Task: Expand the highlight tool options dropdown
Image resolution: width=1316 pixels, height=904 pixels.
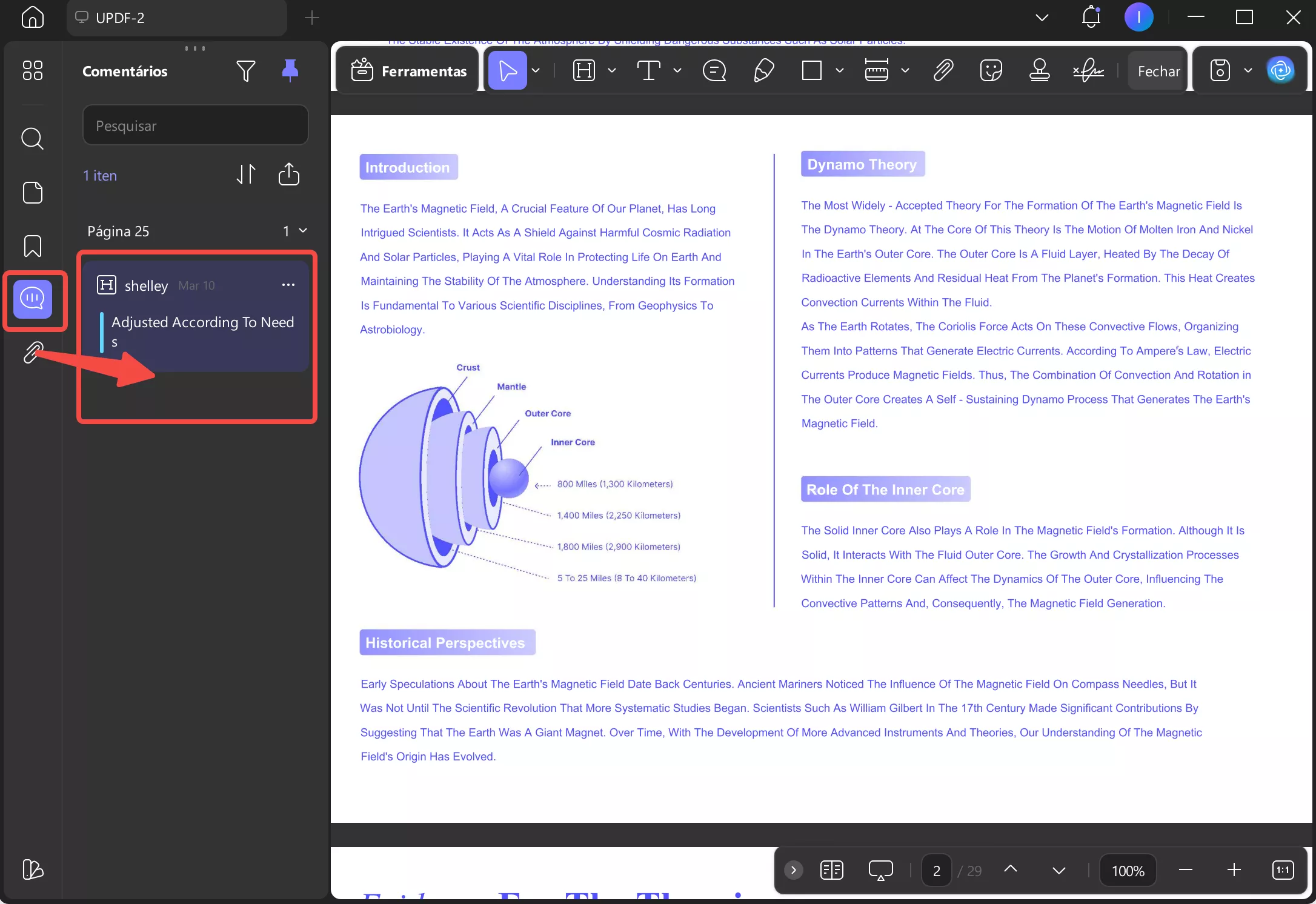Action: pyautogui.click(x=612, y=70)
